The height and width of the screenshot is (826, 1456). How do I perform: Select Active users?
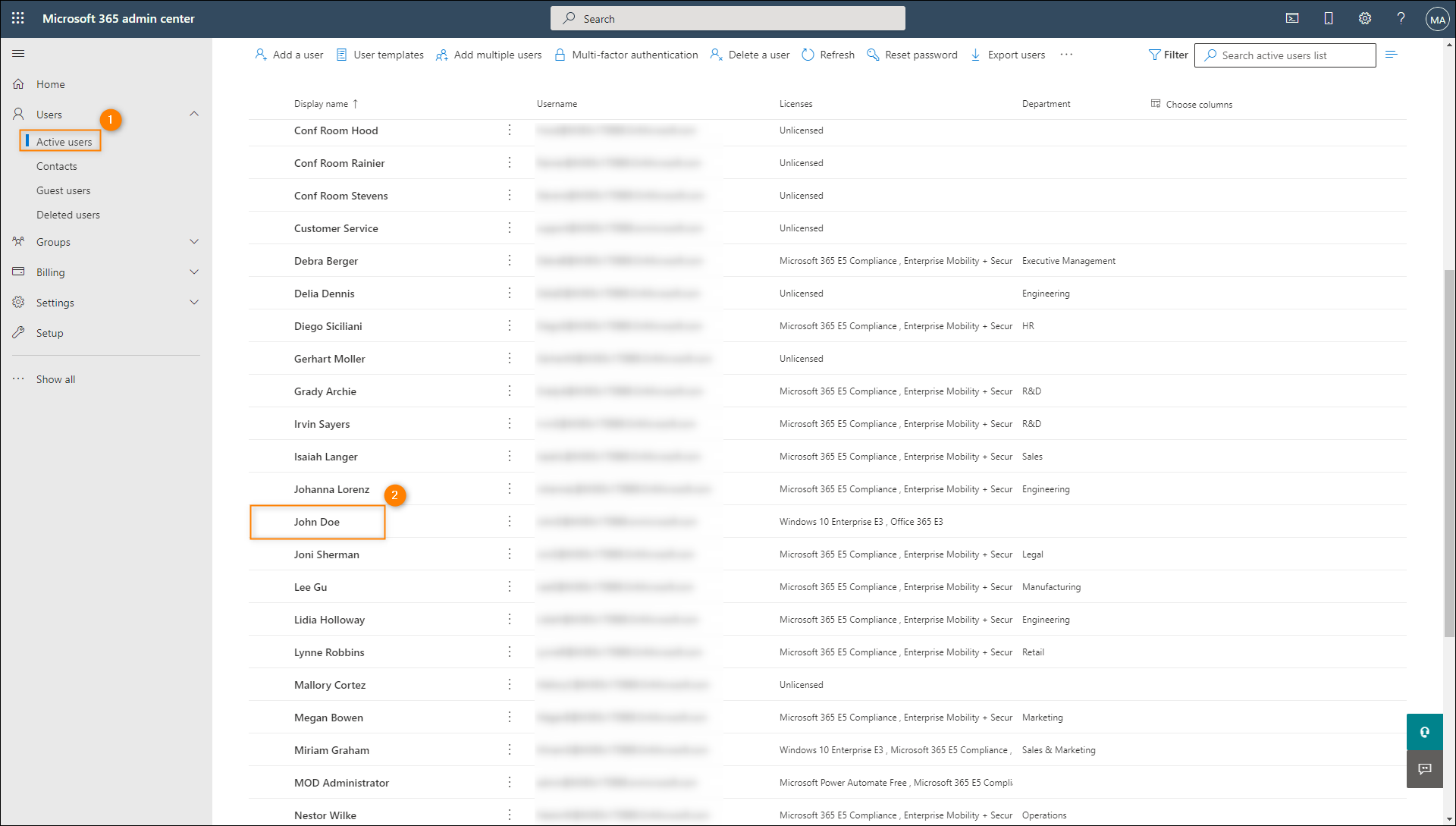64,142
